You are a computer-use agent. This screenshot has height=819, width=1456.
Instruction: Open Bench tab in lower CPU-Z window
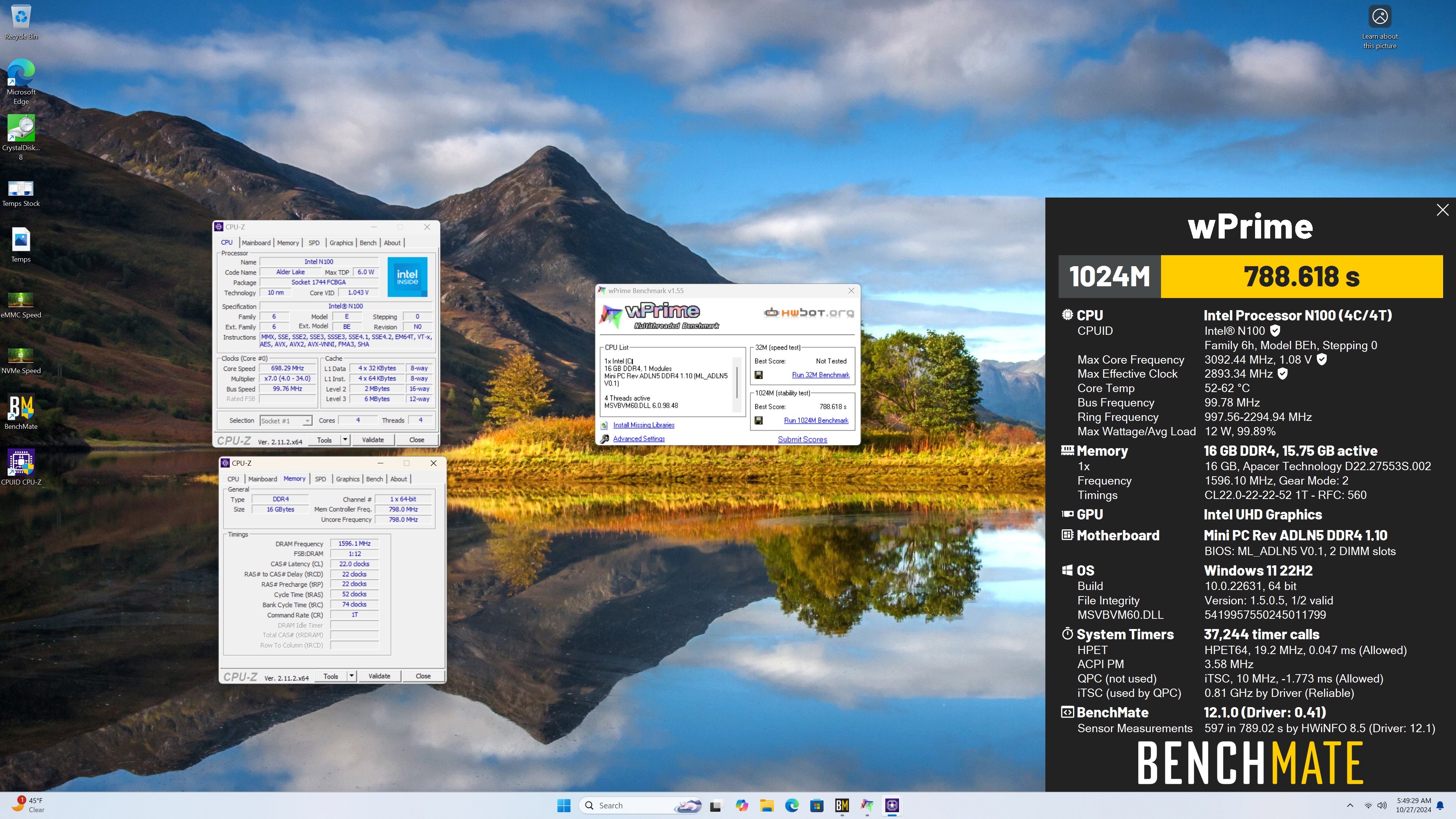coord(374,479)
